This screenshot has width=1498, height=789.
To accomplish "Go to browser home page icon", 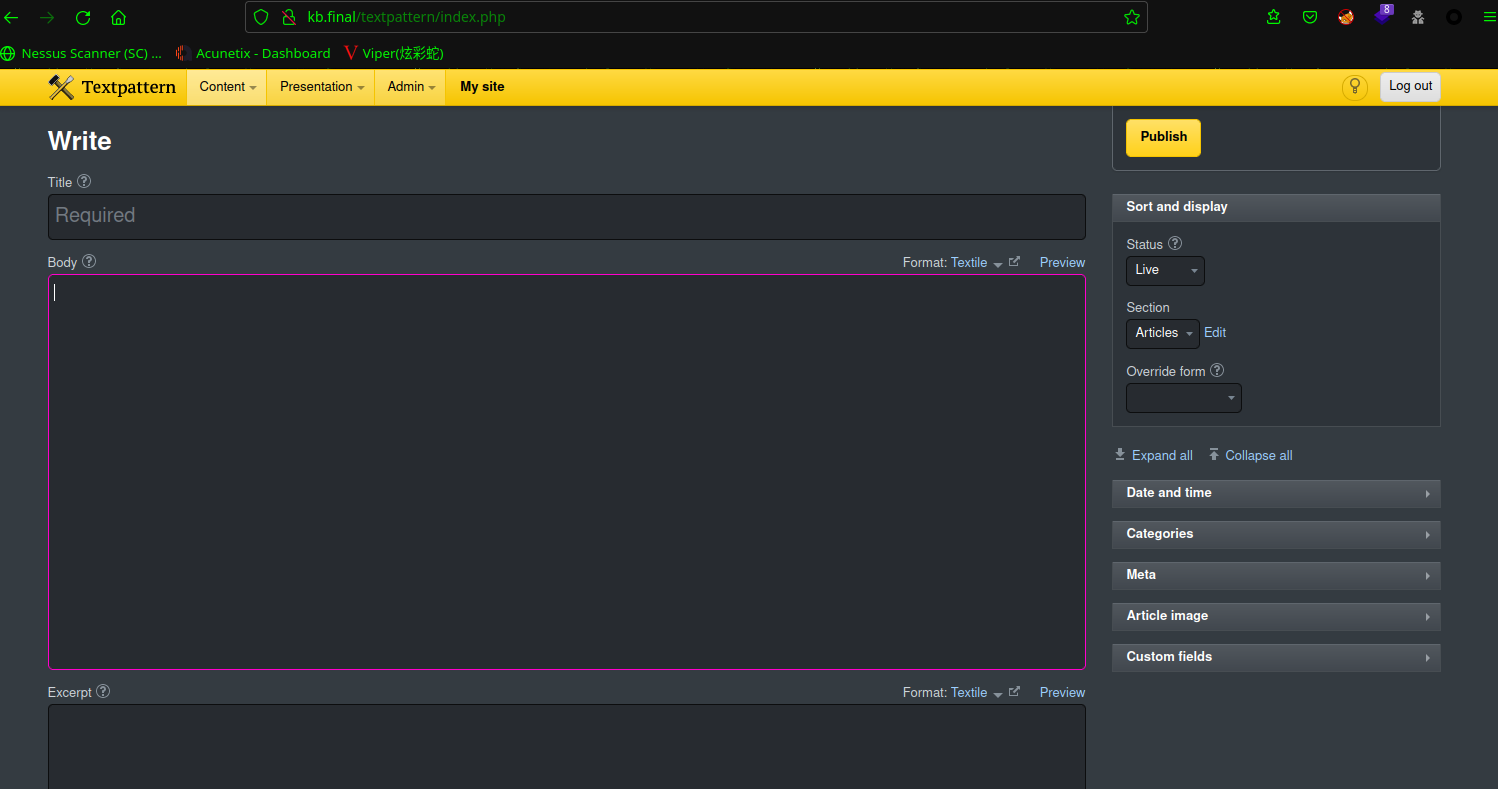I will 118,17.
